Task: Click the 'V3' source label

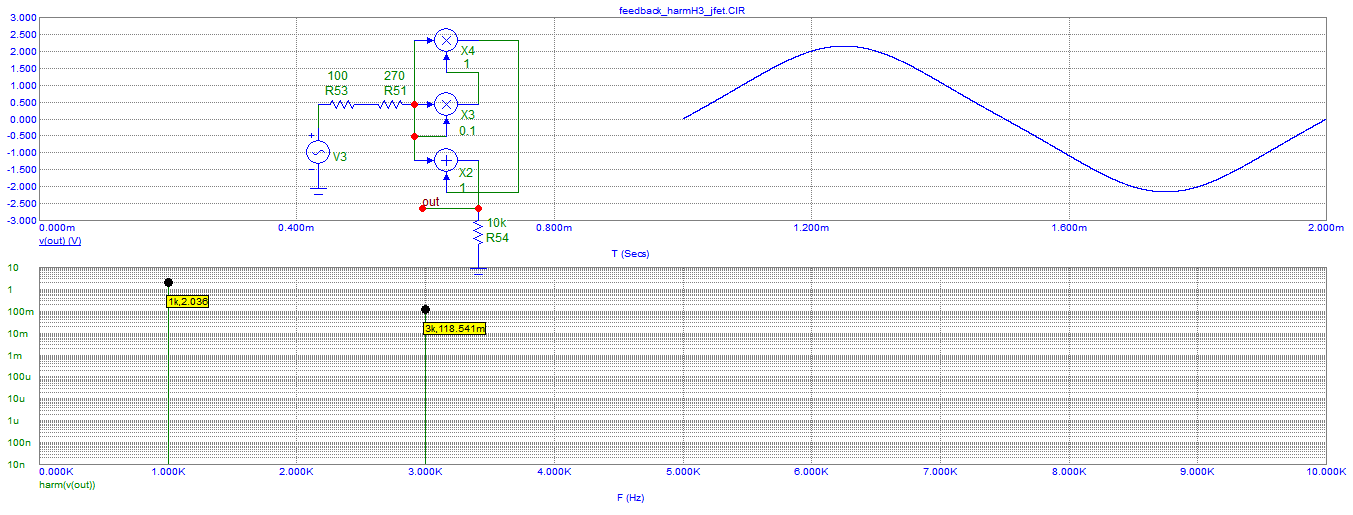Action: click(x=340, y=157)
